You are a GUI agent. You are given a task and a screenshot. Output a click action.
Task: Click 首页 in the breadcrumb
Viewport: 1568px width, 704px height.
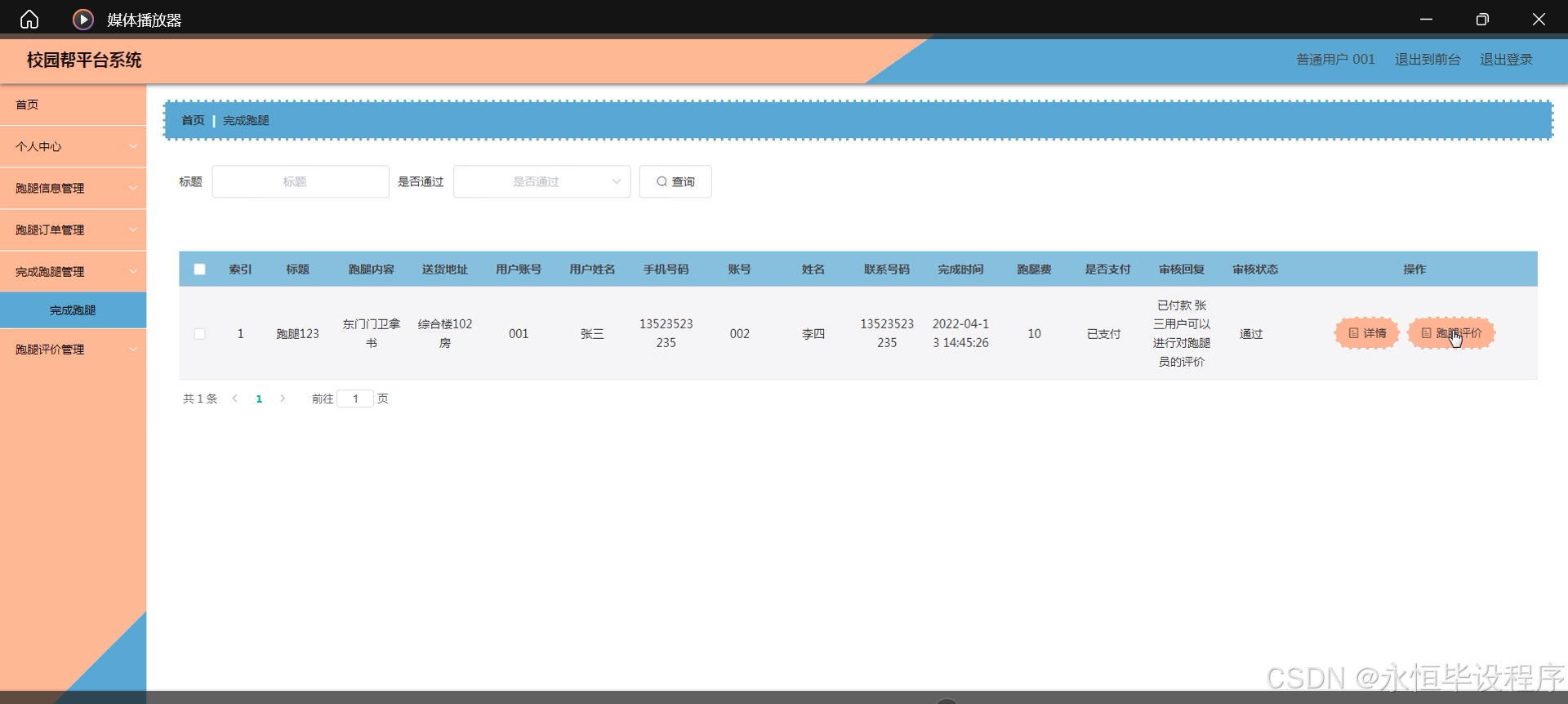[x=193, y=120]
